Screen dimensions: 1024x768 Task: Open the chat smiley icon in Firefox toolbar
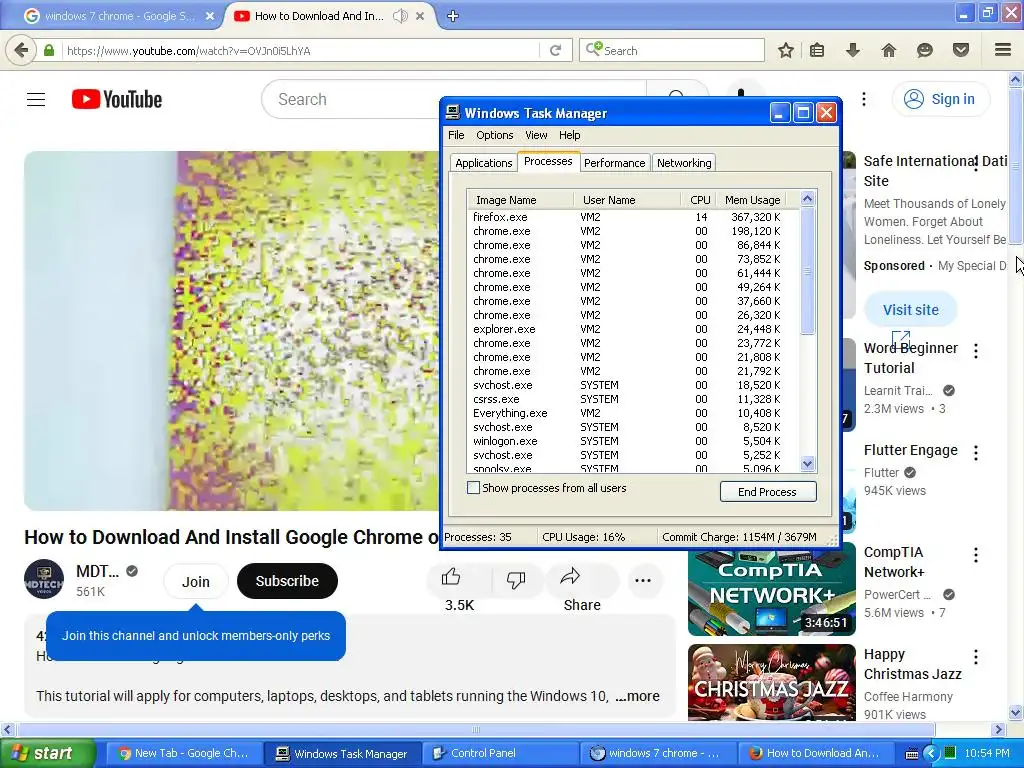(924, 50)
